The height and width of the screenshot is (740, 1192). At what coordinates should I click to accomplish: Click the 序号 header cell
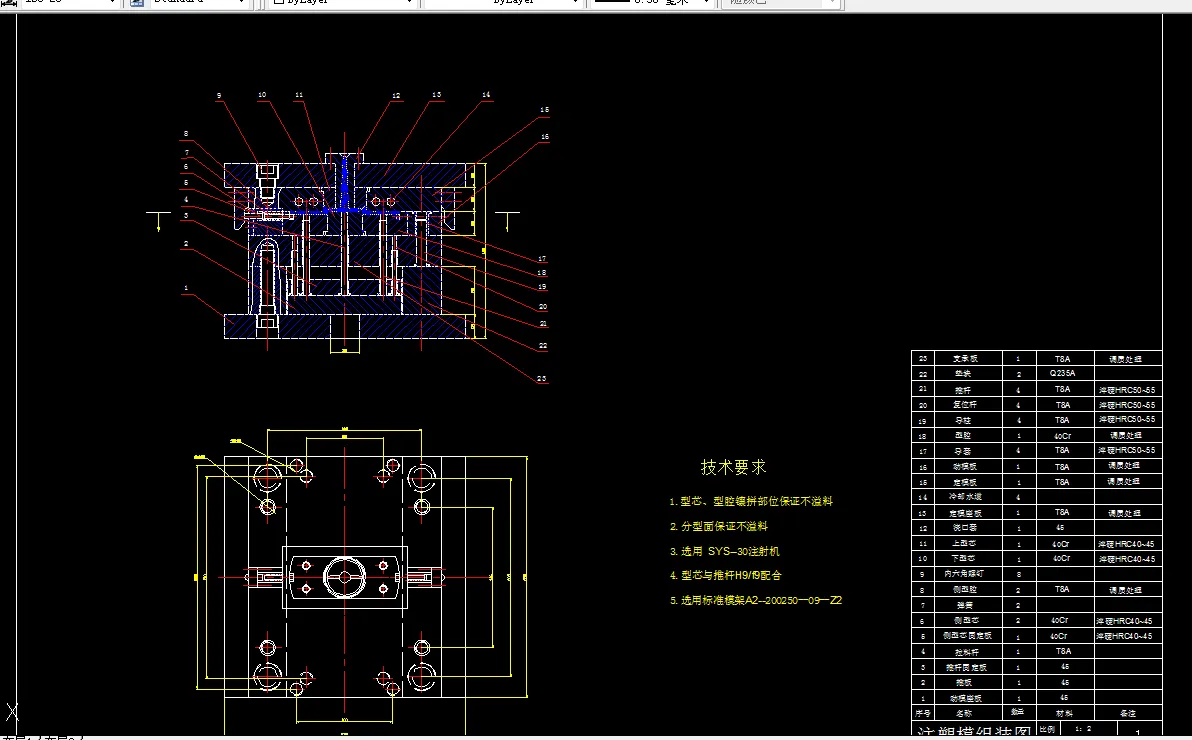[923, 713]
